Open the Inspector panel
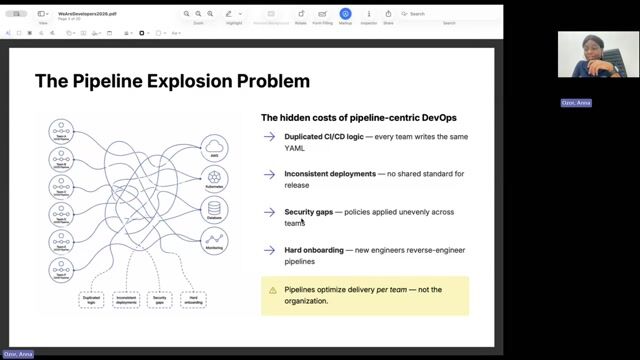Screen dimensions: 640x360 (x=369, y=14)
